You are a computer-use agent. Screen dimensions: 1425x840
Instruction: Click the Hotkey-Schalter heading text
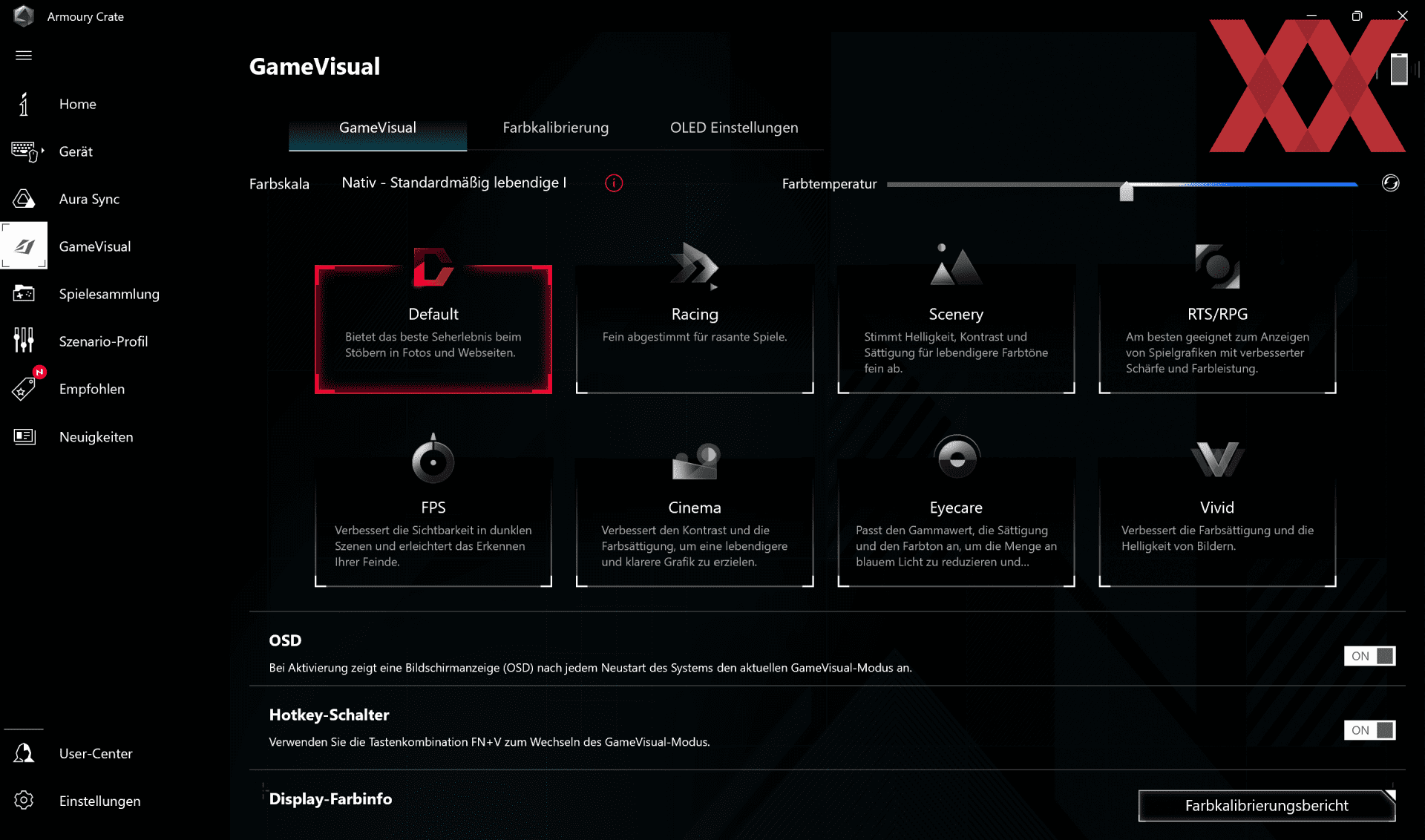329,715
